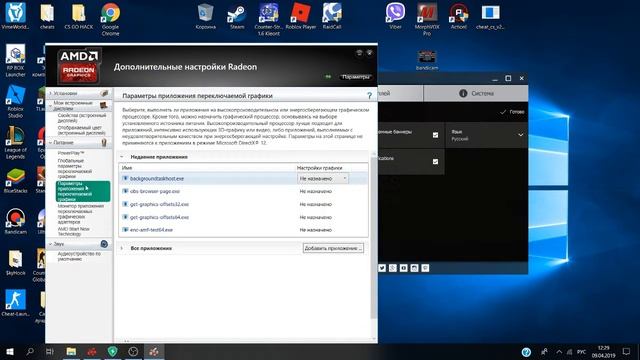
Task: Click the РУС language indicator
Action: [x=582, y=352]
